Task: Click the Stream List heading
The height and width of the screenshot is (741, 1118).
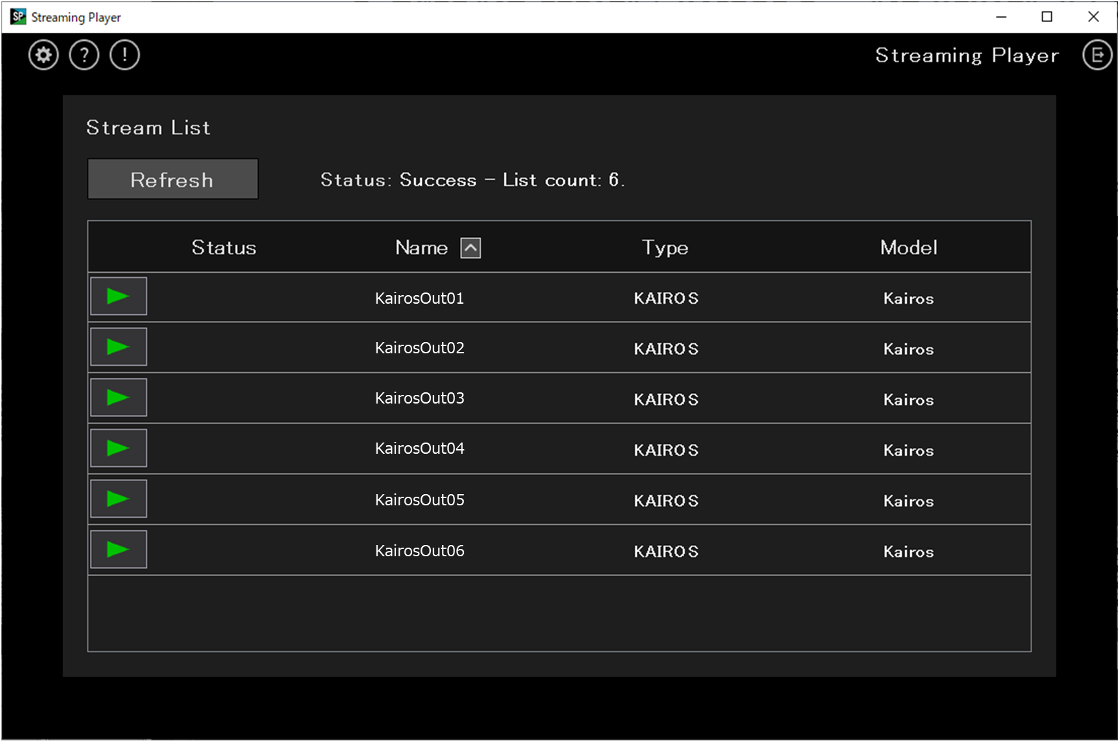Action: (148, 127)
